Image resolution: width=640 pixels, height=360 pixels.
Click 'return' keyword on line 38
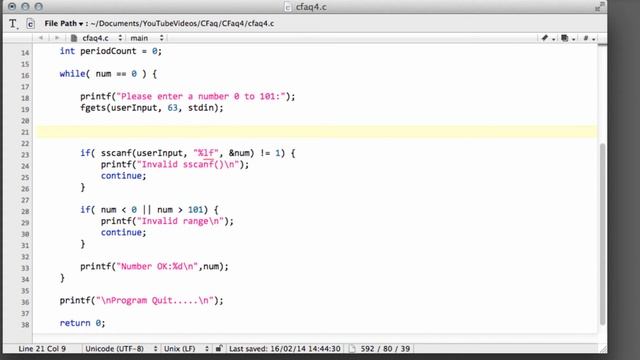pos(75,323)
